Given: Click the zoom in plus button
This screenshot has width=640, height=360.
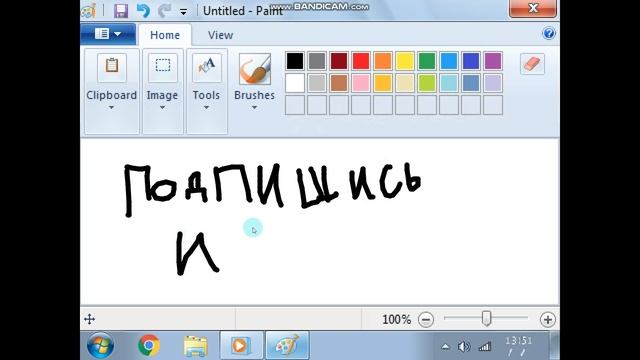Looking at the screenshot, I should [548, 320].
